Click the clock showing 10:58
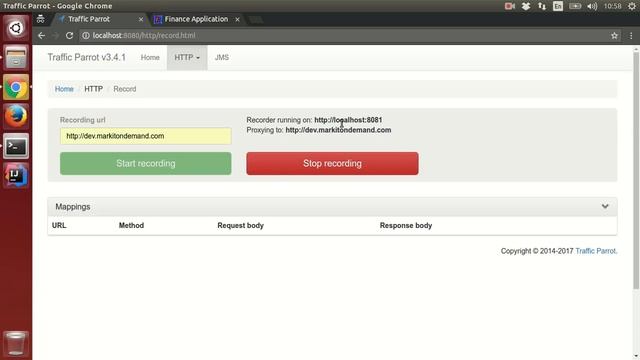 [613, 6]
